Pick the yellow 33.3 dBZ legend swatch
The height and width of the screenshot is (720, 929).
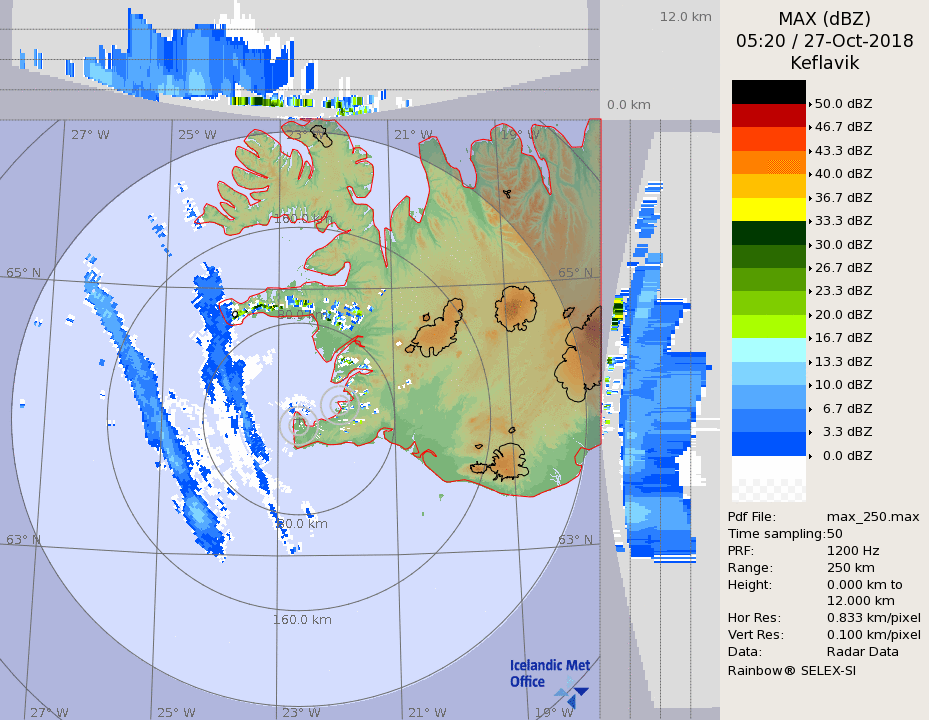pos(768,209)
